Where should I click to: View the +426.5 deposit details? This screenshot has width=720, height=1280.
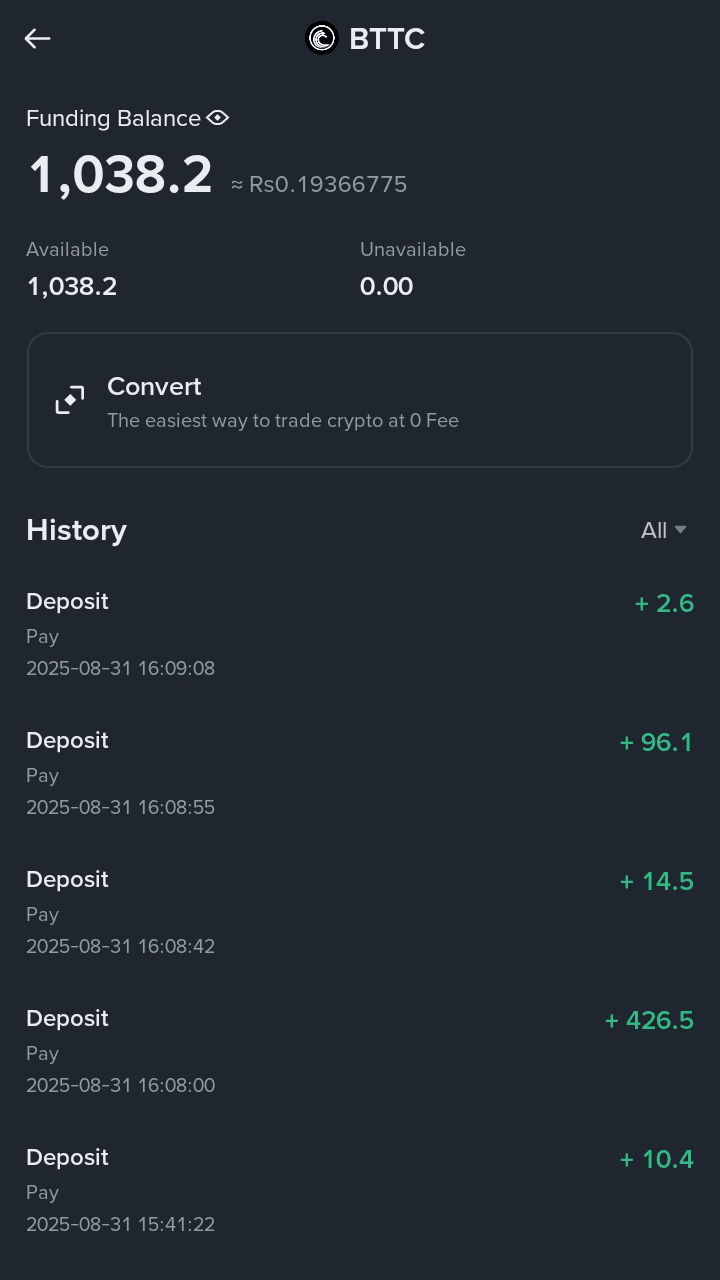(x=360, y=1051)
